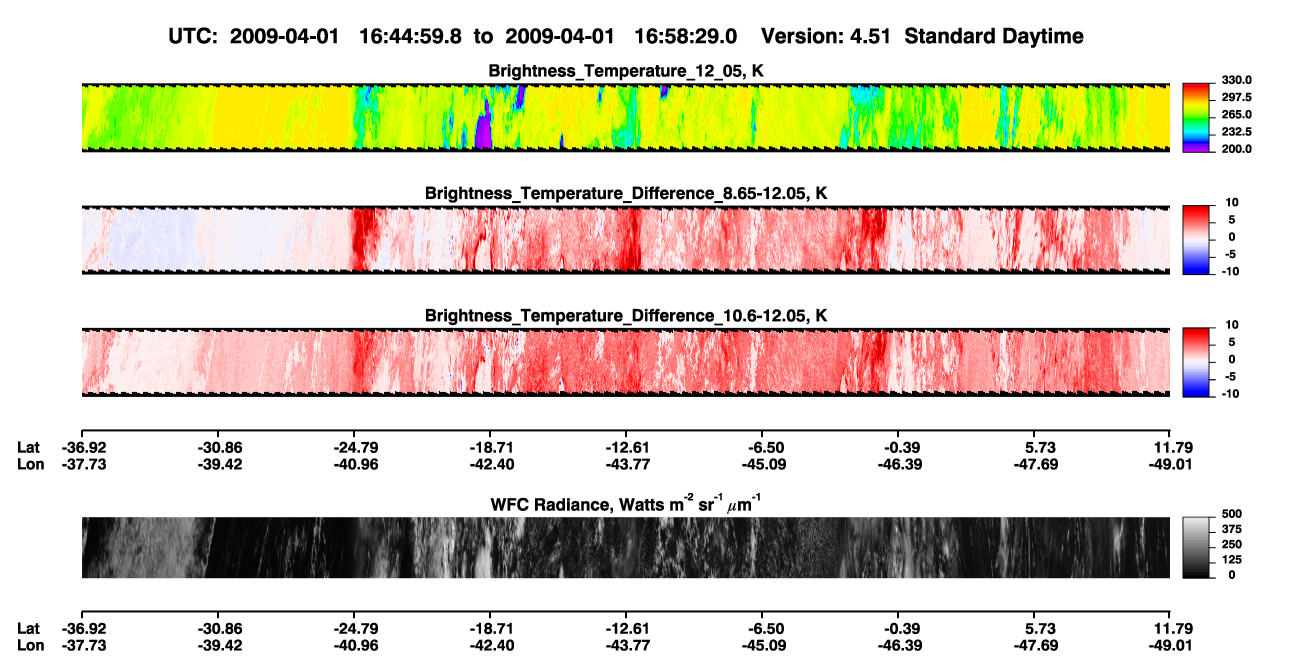Click the Brightness_Temperature_Difference_8.65-12.05 title
The height and width of the screenshot is (667, 1300).
click(x=626, y=193)
